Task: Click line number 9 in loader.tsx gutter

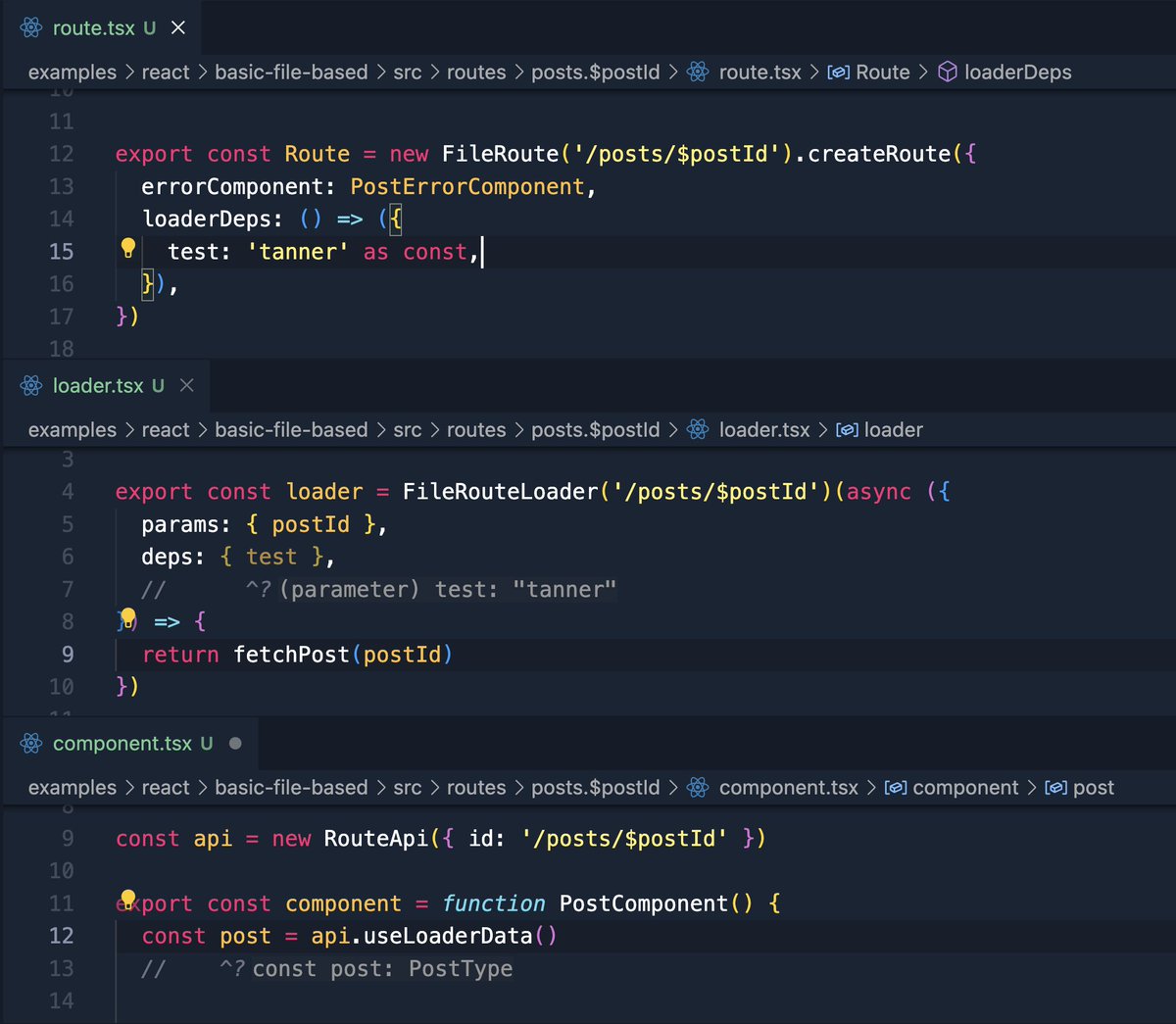Action: 68,655
